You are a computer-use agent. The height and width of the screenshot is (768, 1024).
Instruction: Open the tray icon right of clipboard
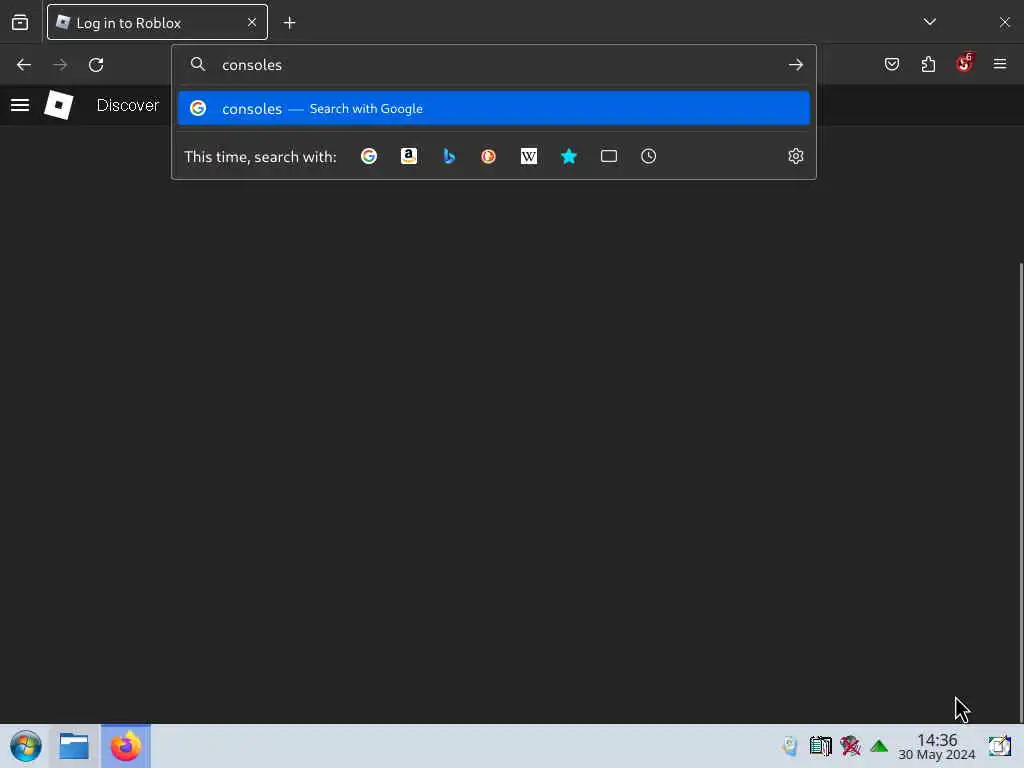pos(820,746)
